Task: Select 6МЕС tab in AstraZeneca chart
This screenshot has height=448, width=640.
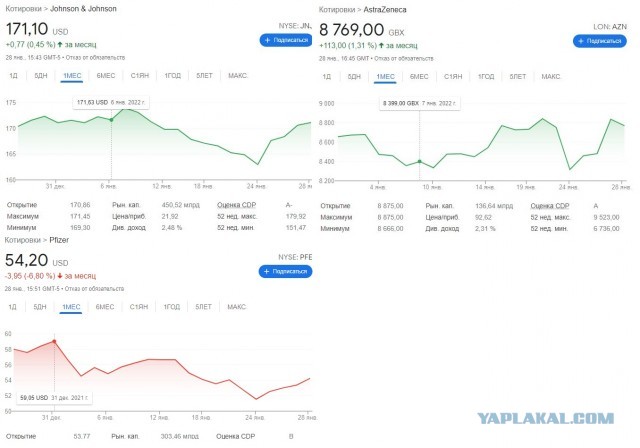Action: point(419,76)
